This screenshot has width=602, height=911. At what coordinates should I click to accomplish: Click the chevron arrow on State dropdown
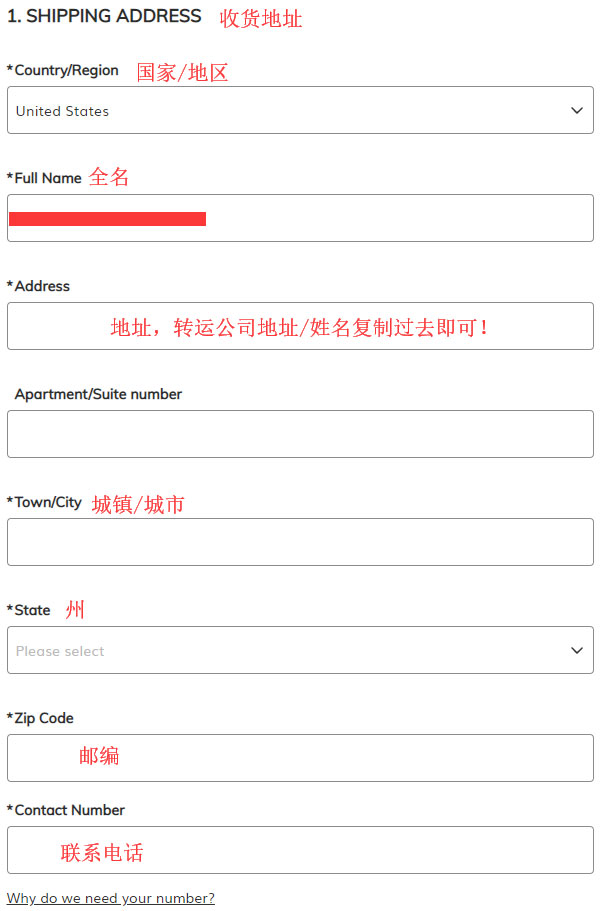(576, 651)
